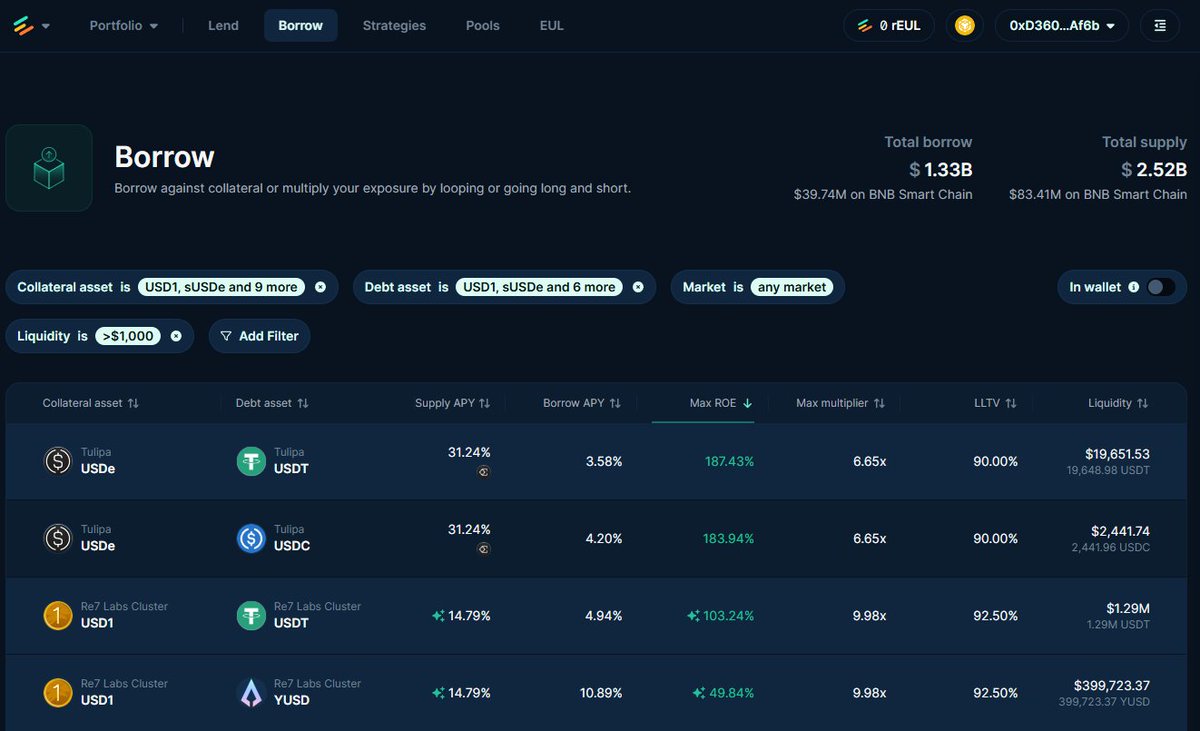Click USDe collateral icon in USDC row
This screenshot has height=731, width=1200.
[58, 538]
